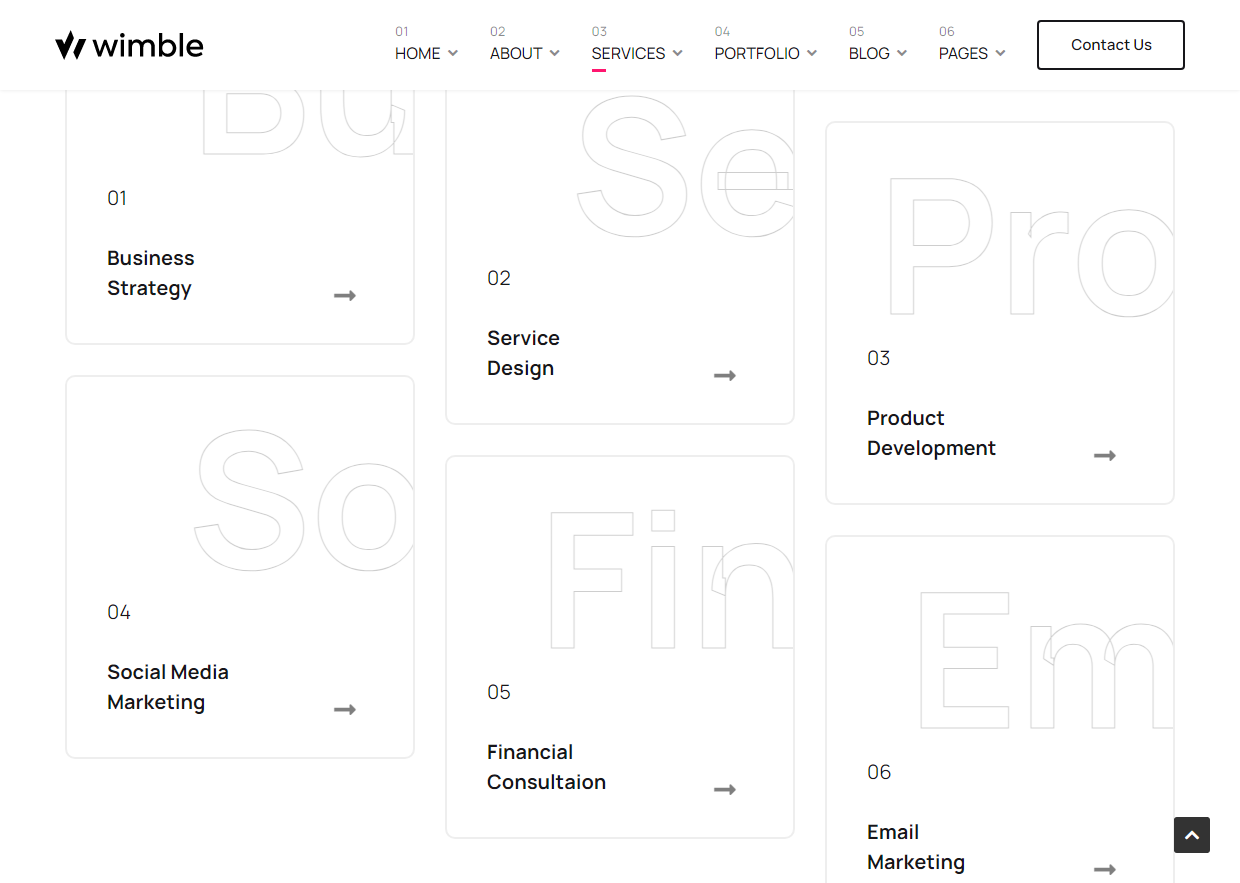Screen dimensions: 1240x883
Task: Click the arrow on Product Development card
Action: pos(1105,456)
